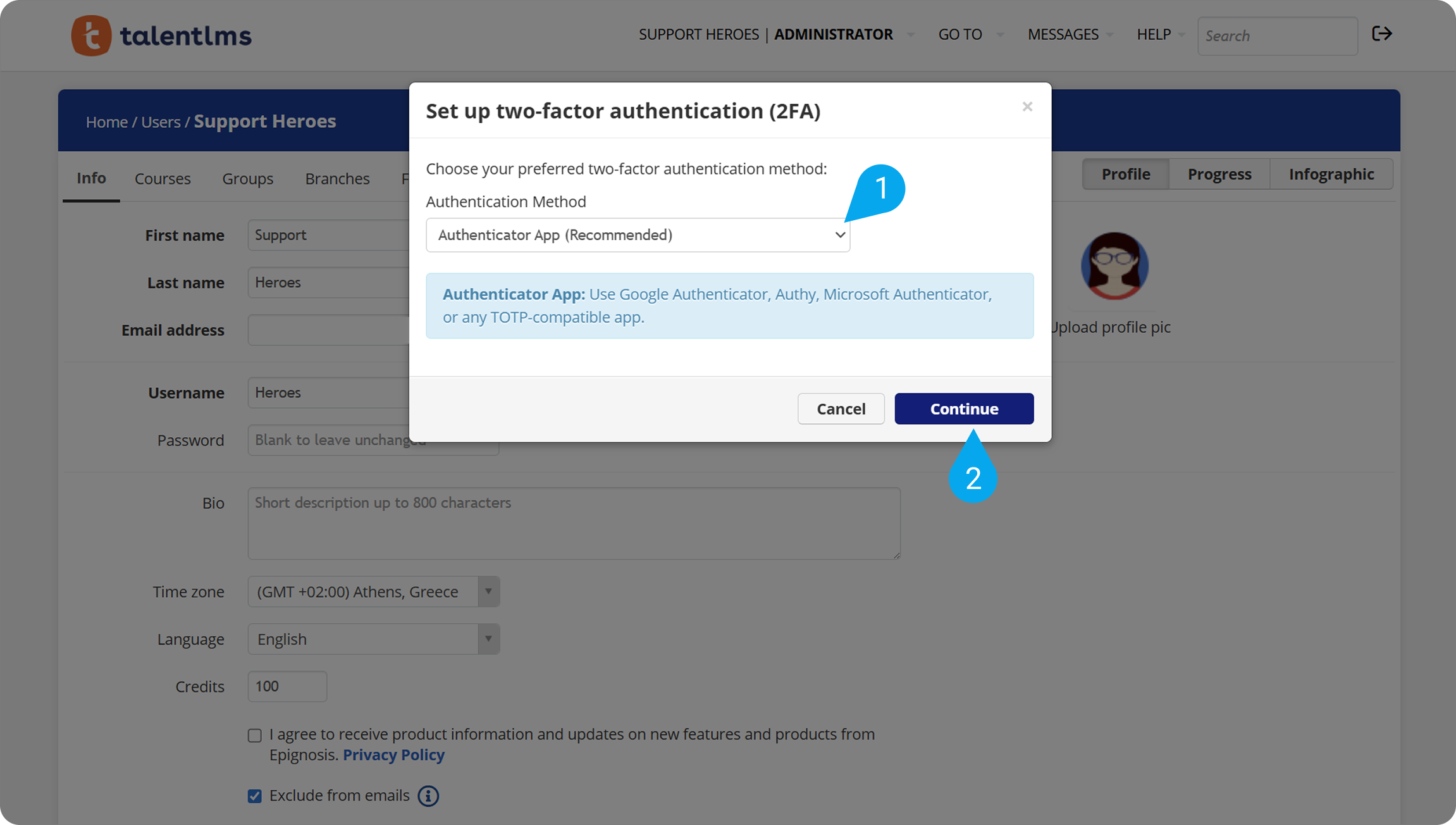Open the Groups tab
Screen dimensions: 1456x825
point(247,179)
